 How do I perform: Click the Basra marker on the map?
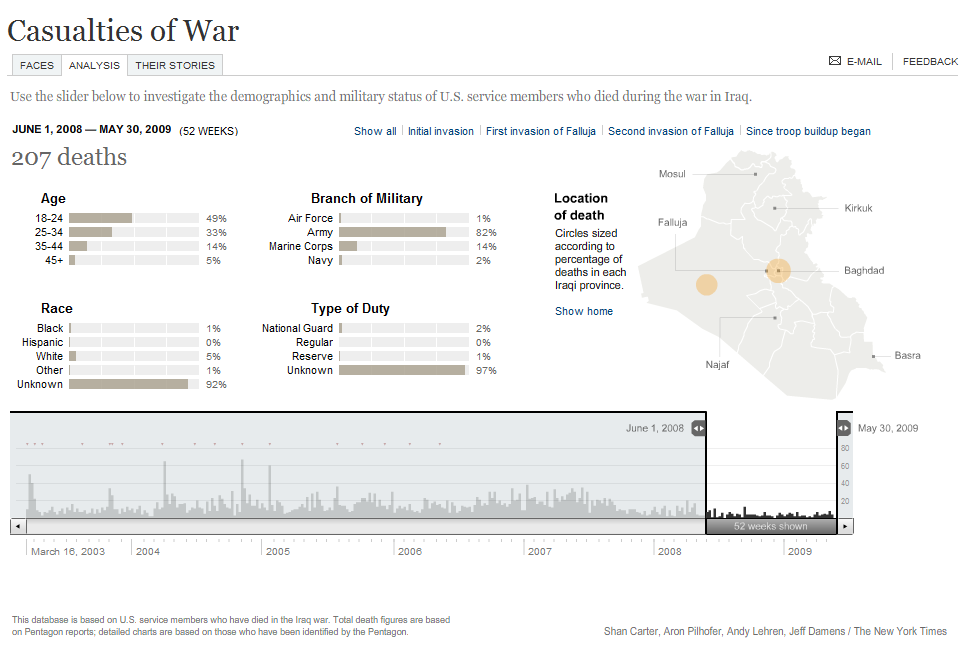[x=873, y=356]
